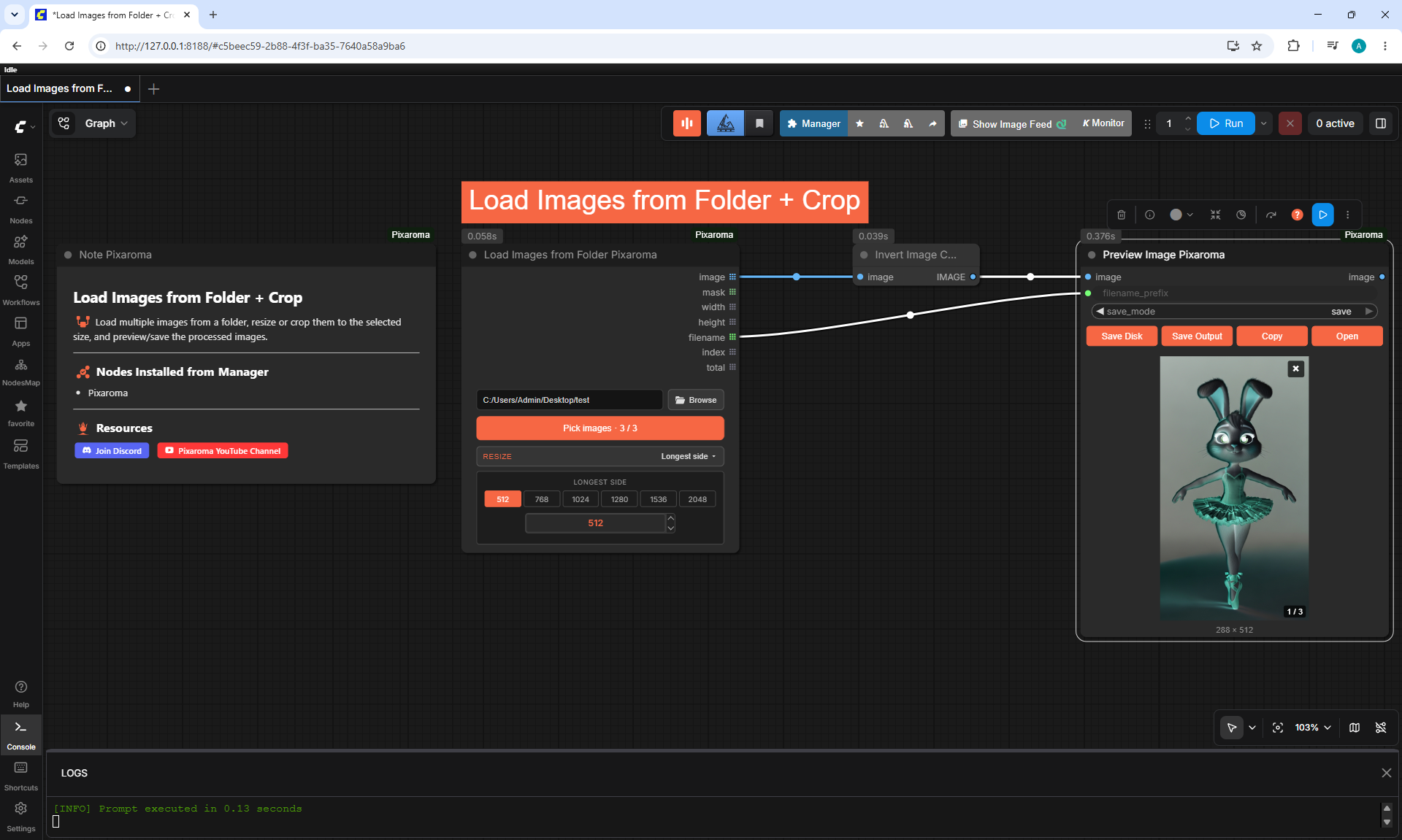The height and width of the screenshot is (840, 1402).
Task: Select the 1536 longest side preset
Action: [659, 499]
